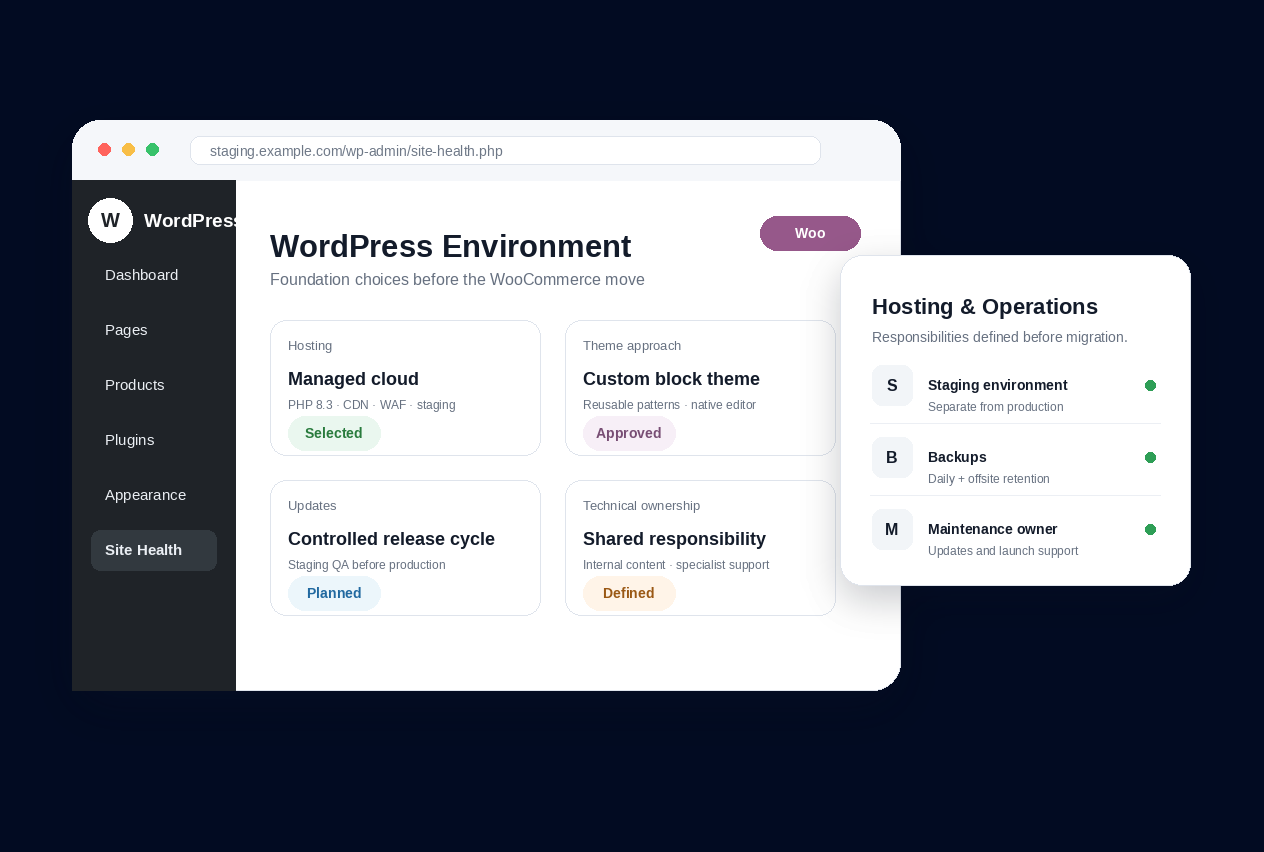Click the Hosting & Operations heading
Screen dimensions: 1264x852
coord(985,307)
